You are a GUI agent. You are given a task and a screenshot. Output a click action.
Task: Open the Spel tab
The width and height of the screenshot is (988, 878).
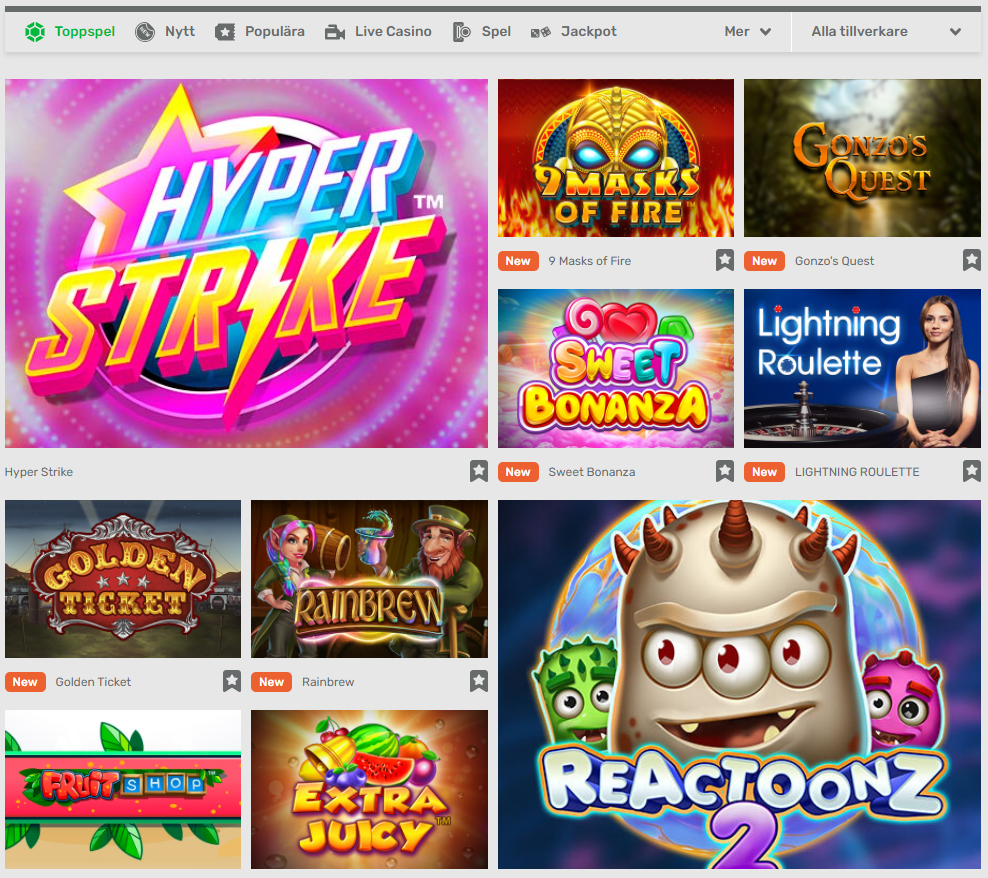pyautogui.click(x=482, y=32)
